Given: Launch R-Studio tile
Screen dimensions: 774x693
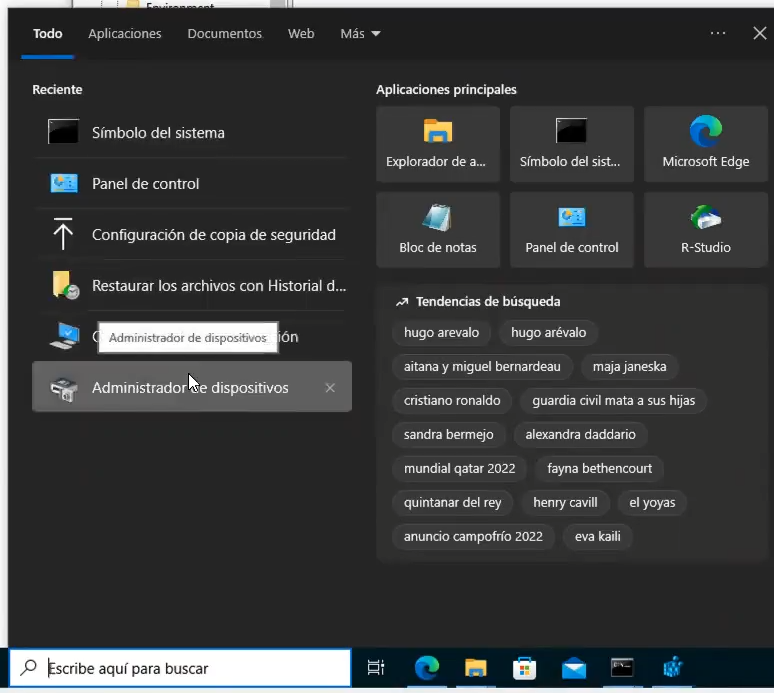Looking at the screenshot, I should click(x=705, y=230).
